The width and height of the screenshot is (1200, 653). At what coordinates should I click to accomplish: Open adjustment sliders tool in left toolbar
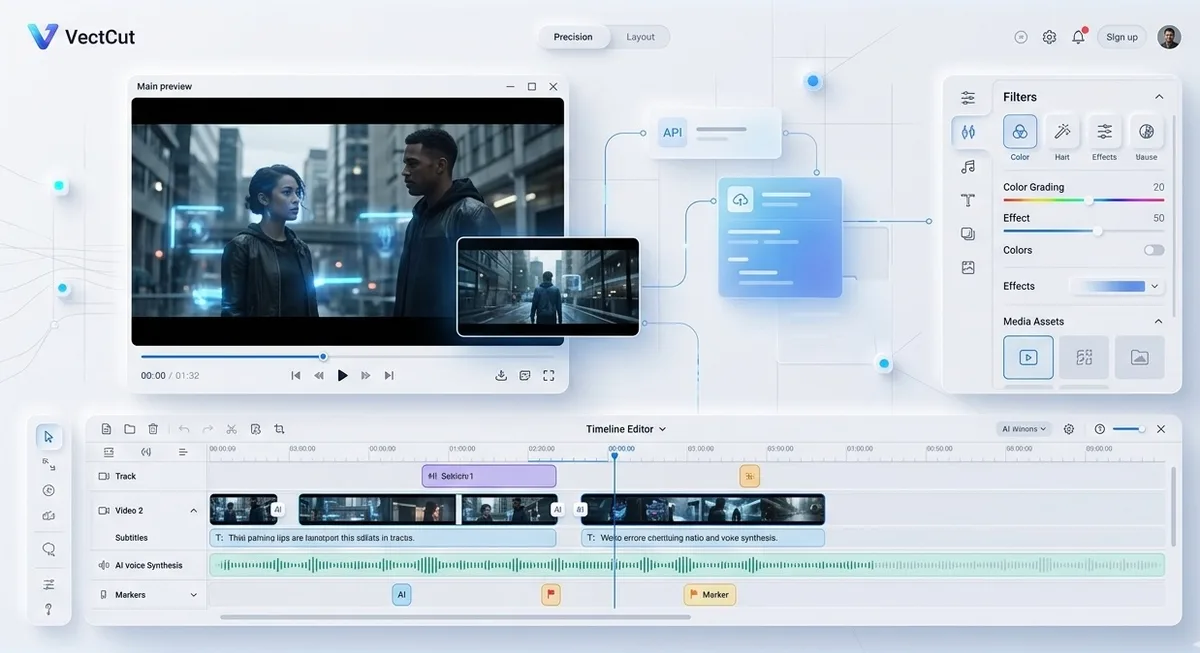point(49,584)
